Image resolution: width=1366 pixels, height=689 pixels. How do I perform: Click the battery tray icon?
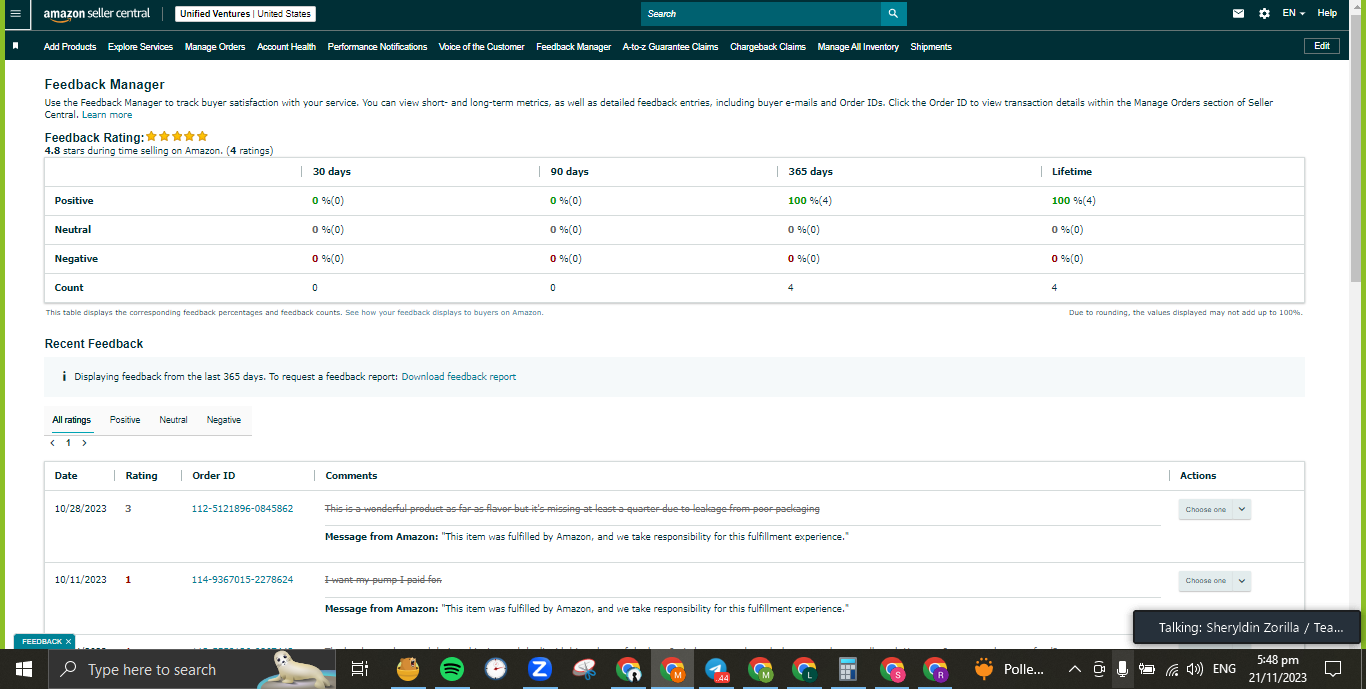pos(1147,669)
